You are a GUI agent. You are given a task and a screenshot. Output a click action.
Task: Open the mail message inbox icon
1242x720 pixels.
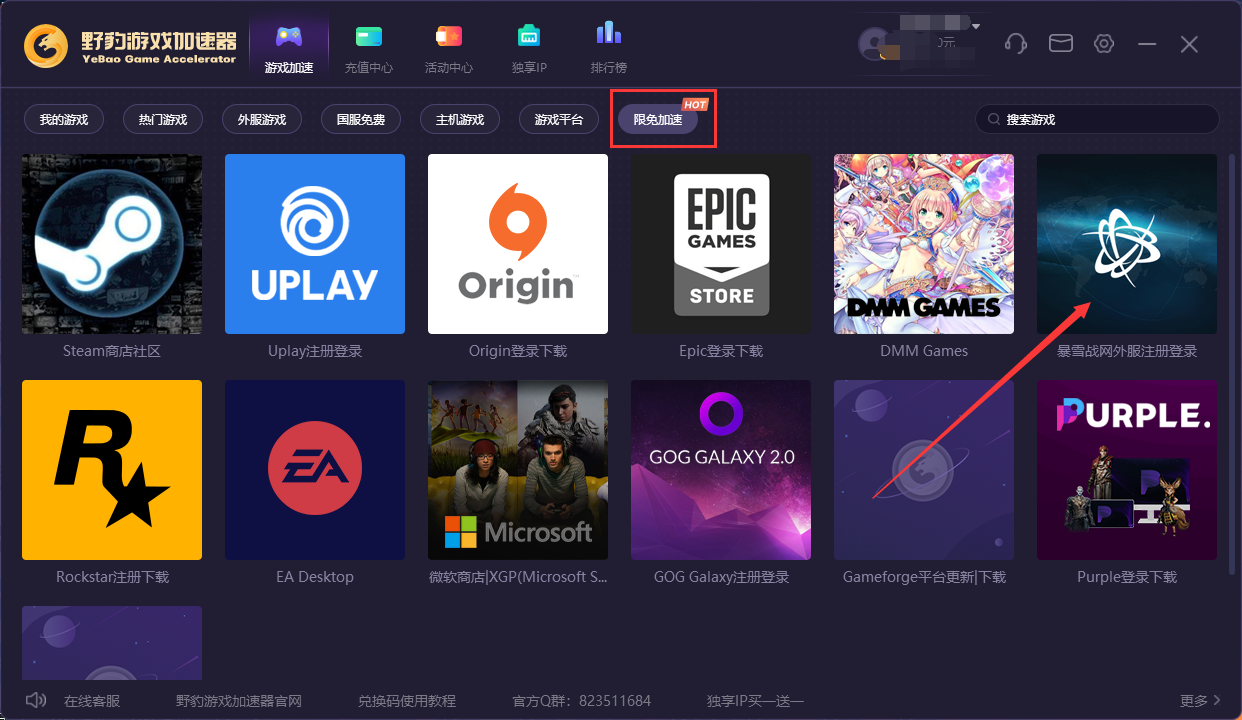click(x=1060, y=44)
